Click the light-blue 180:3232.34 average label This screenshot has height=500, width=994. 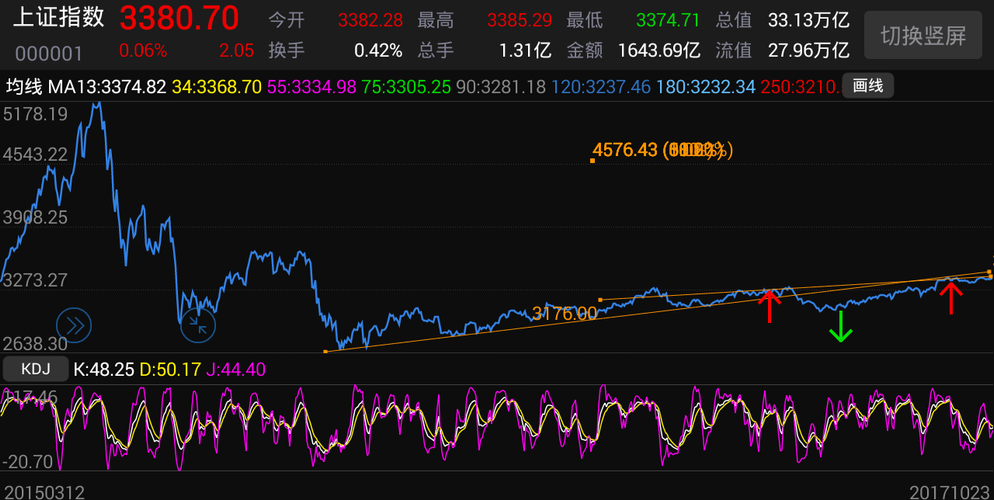[x=706, y=87]
